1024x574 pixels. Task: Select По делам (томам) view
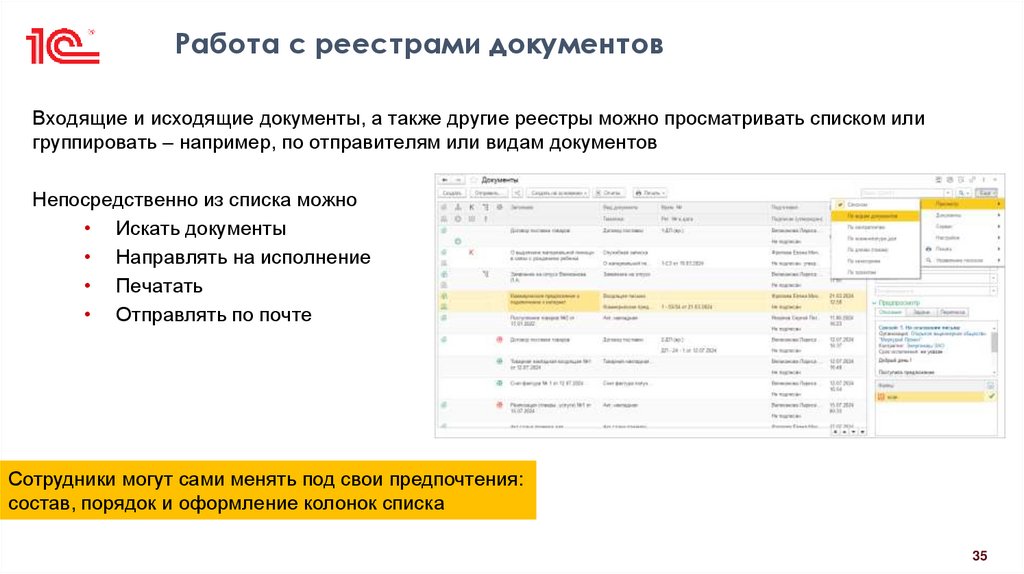coord(875,249)
